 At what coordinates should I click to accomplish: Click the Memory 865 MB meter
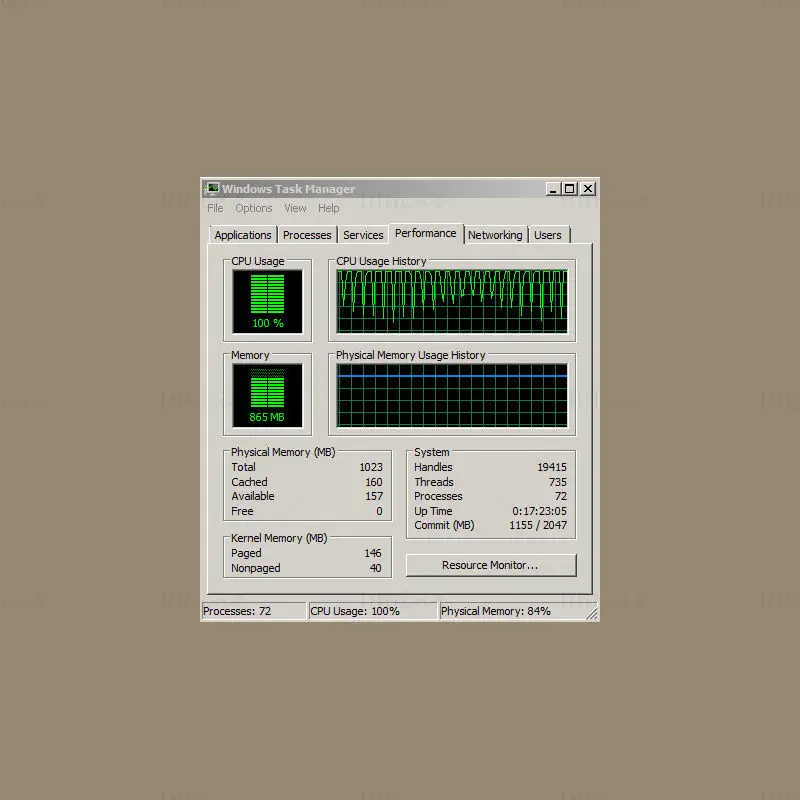click(267, 395)
